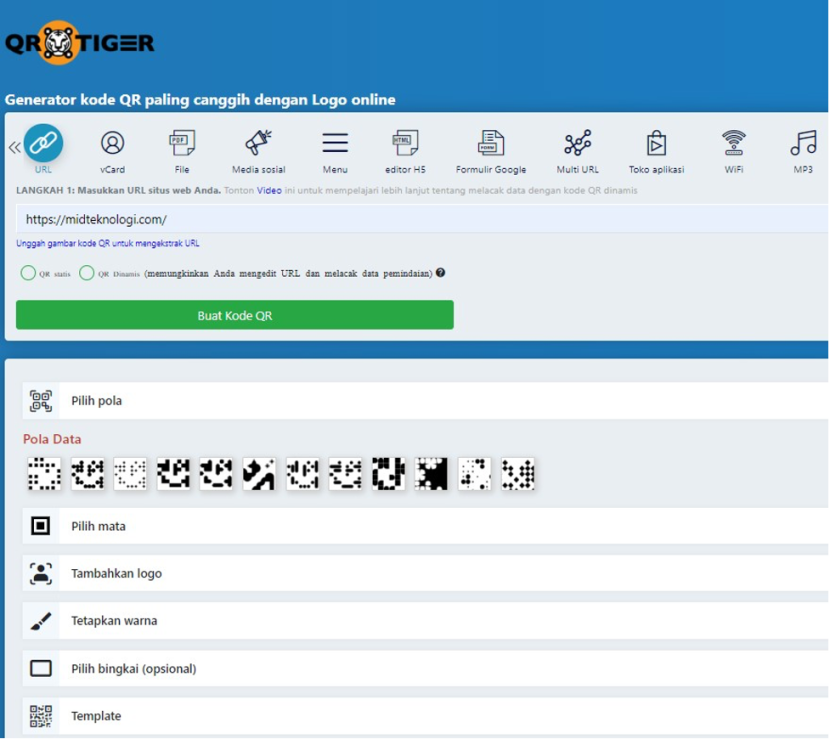
Task: Choose the File PDF icon
Action: (x=182, y=143)
